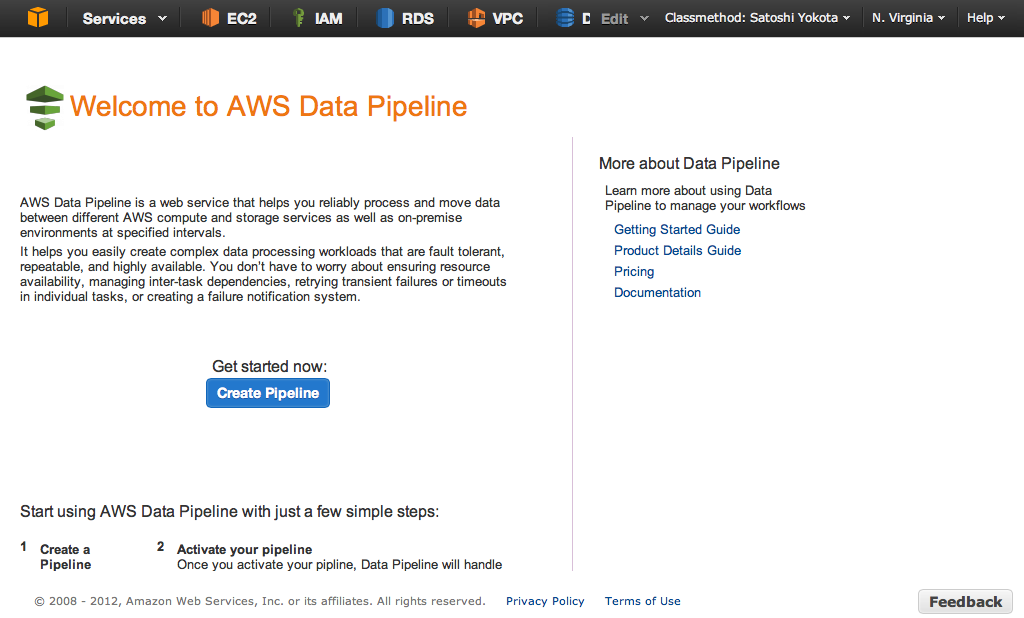Open the N. Virginia region selector

(907, 17)
